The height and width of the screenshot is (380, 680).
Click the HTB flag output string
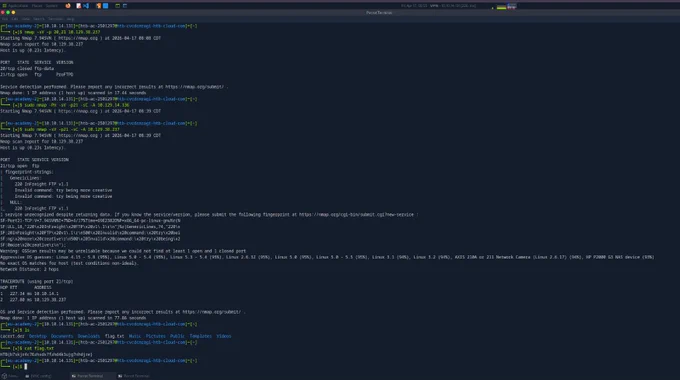point(46,354)
